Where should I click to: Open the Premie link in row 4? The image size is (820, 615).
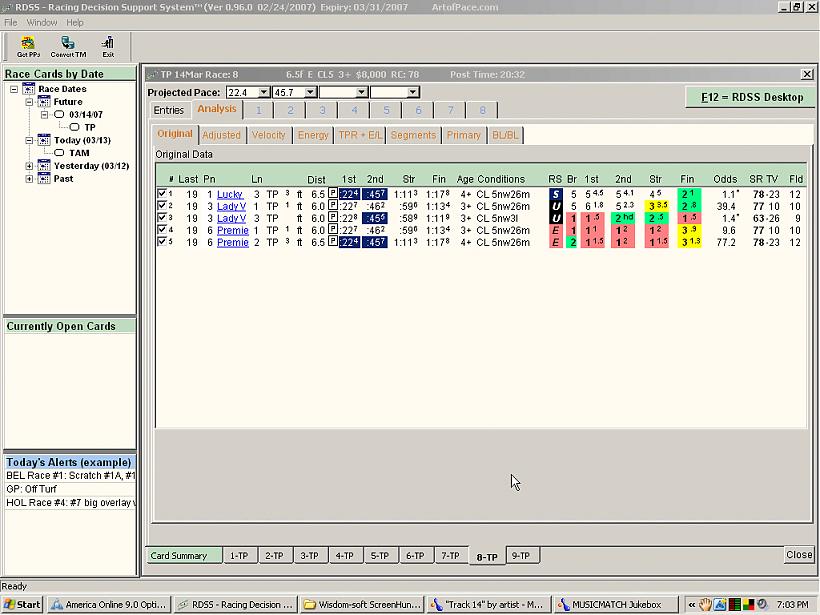click(x=233, y=231)
